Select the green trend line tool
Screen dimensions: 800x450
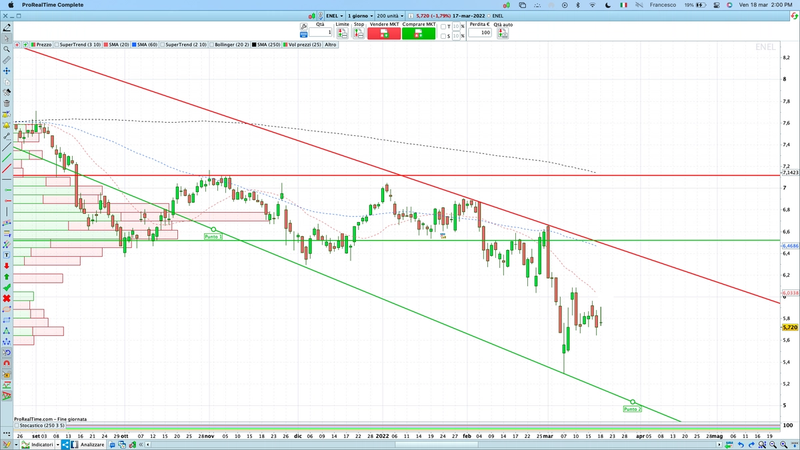click(x=7, y=158)
